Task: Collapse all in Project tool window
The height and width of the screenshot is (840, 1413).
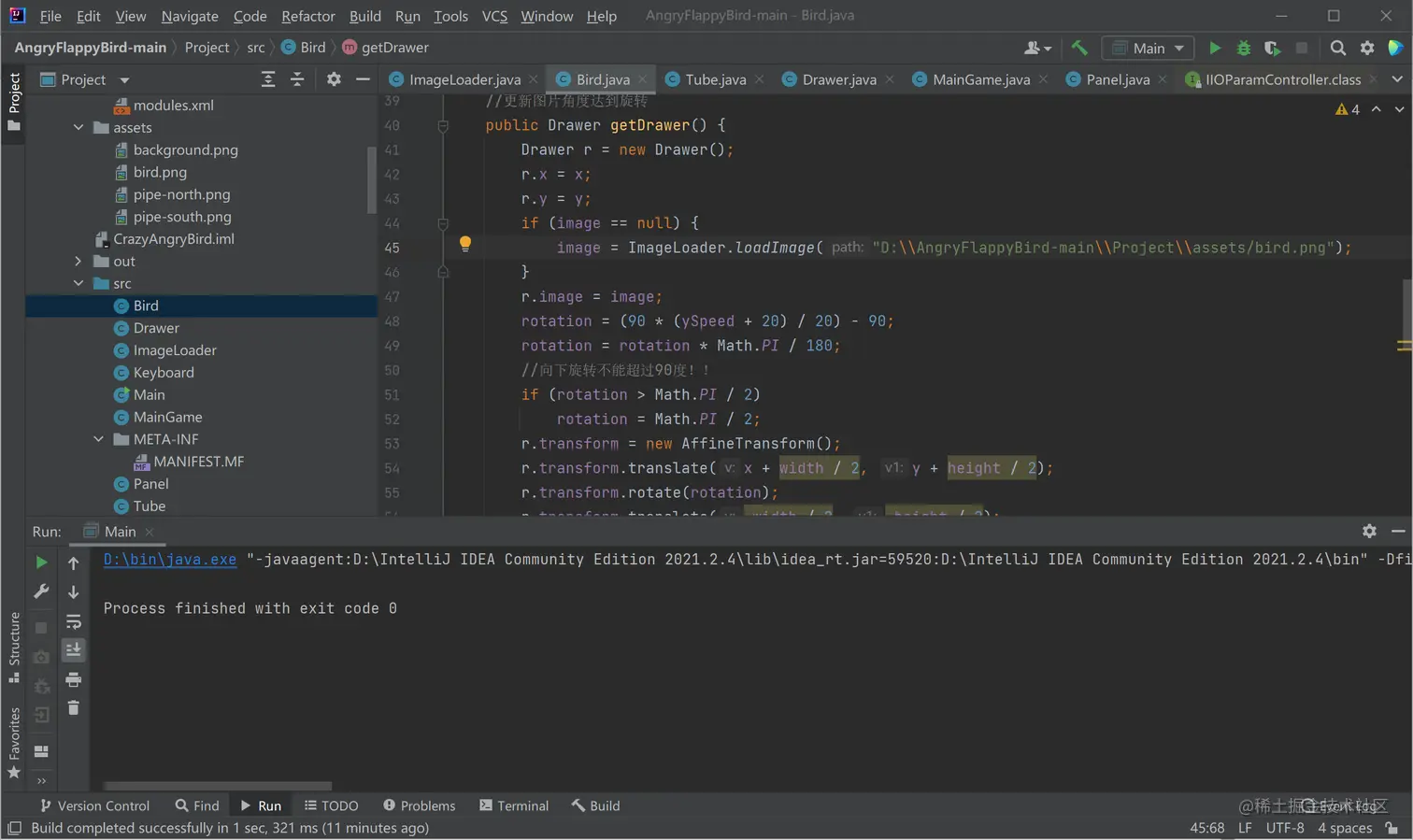Action: pyautogui.click(x=297, y=79)
